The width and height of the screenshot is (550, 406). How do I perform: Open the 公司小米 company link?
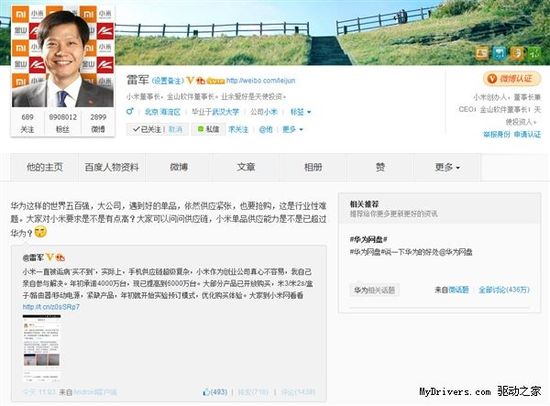pyautogui.click(x=263, y=112)
